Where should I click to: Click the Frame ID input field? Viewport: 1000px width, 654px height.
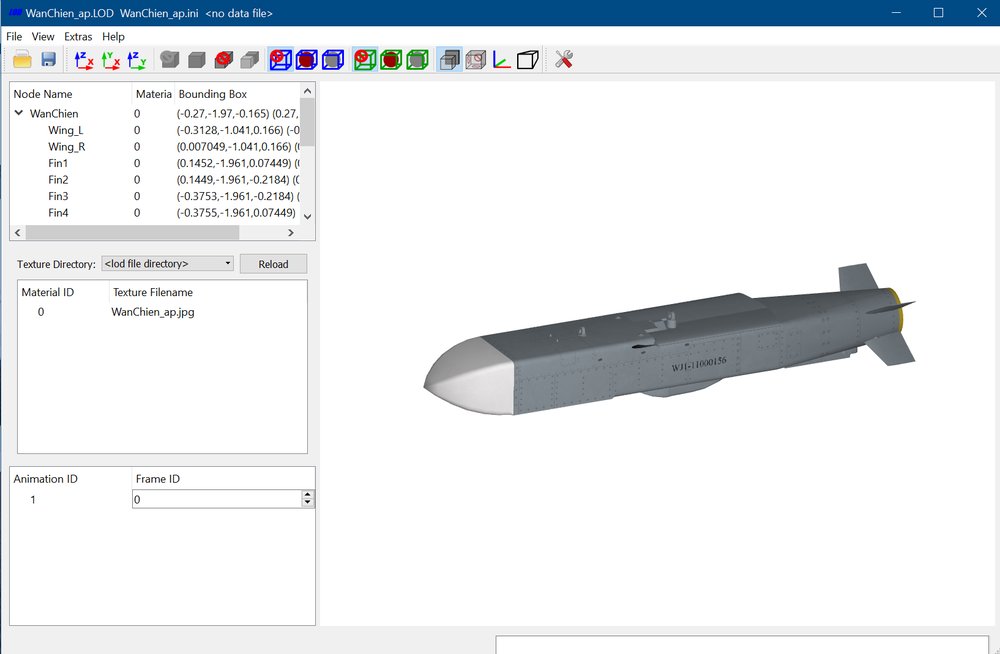pyautogui.click(x=217, y=499)
